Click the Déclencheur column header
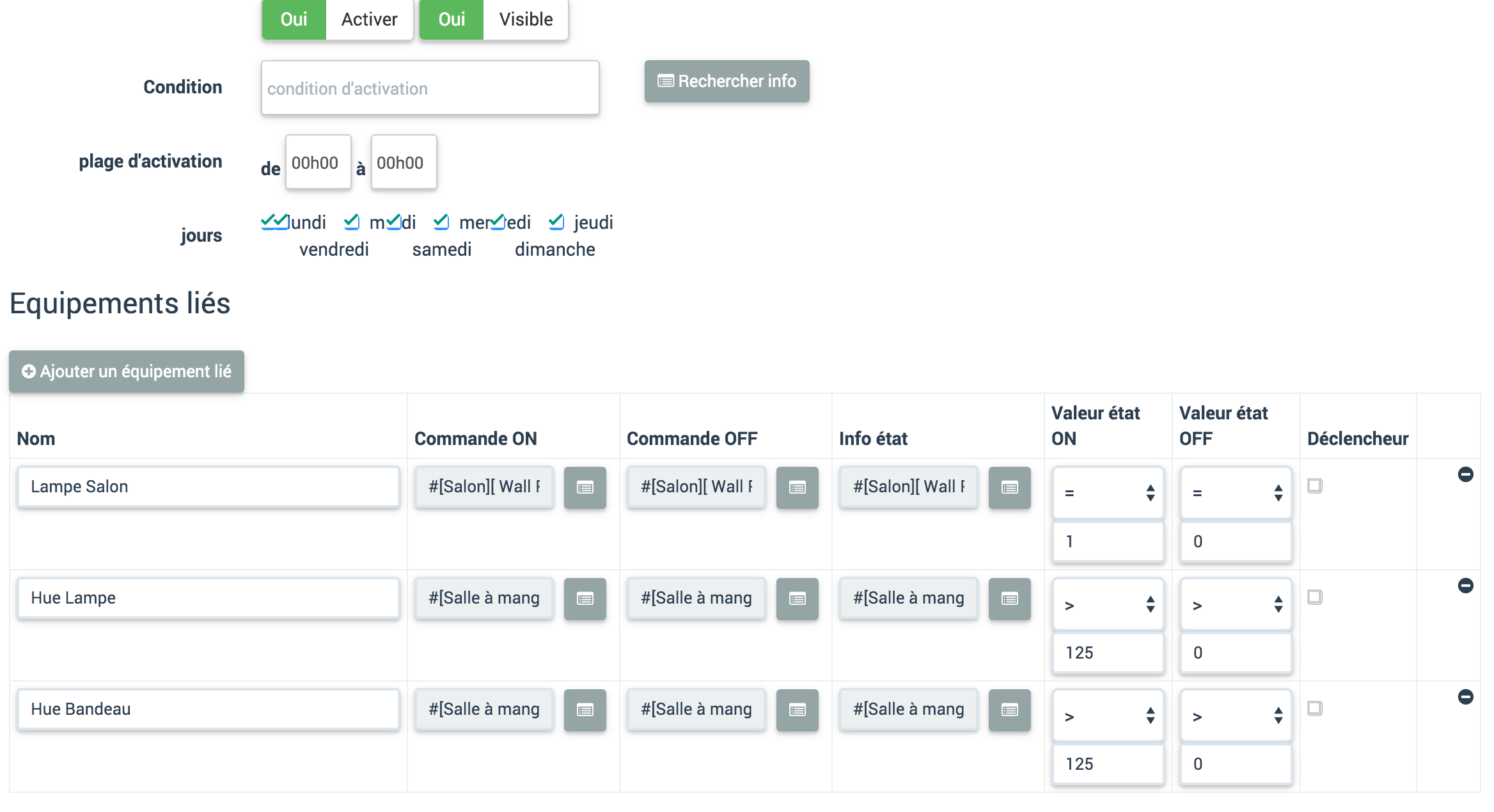Viewport: 1494px width, 812px height. (1358, 439)
